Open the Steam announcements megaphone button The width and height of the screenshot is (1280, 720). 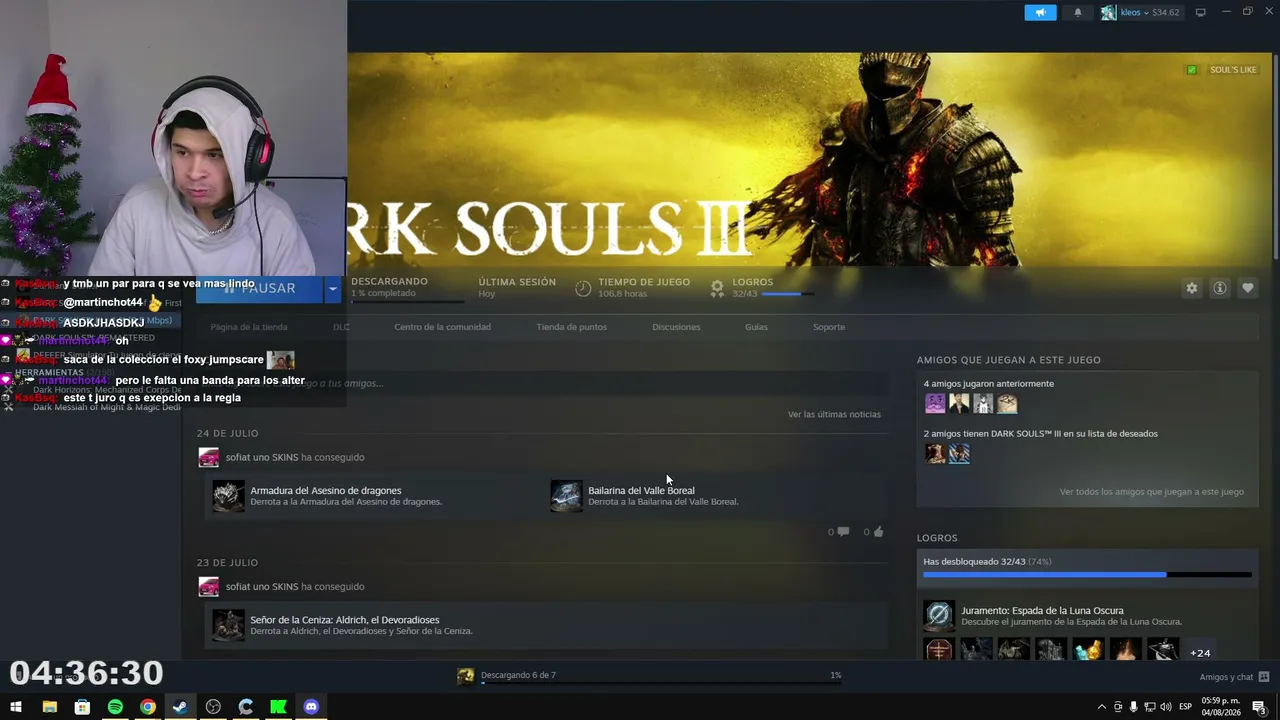coord(1040,12)
